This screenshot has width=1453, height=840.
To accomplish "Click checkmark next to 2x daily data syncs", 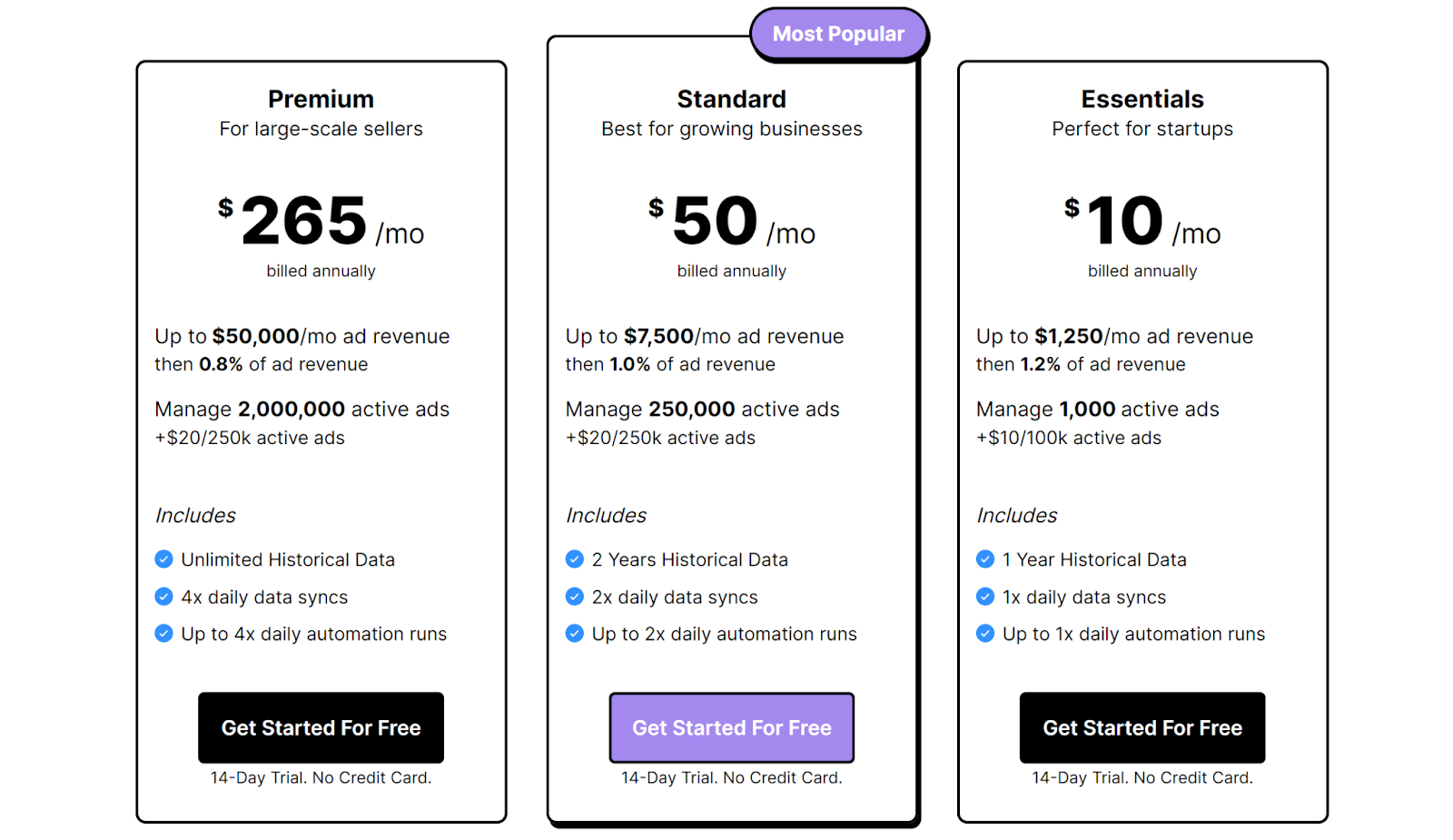I will click(x=575, y=597).
